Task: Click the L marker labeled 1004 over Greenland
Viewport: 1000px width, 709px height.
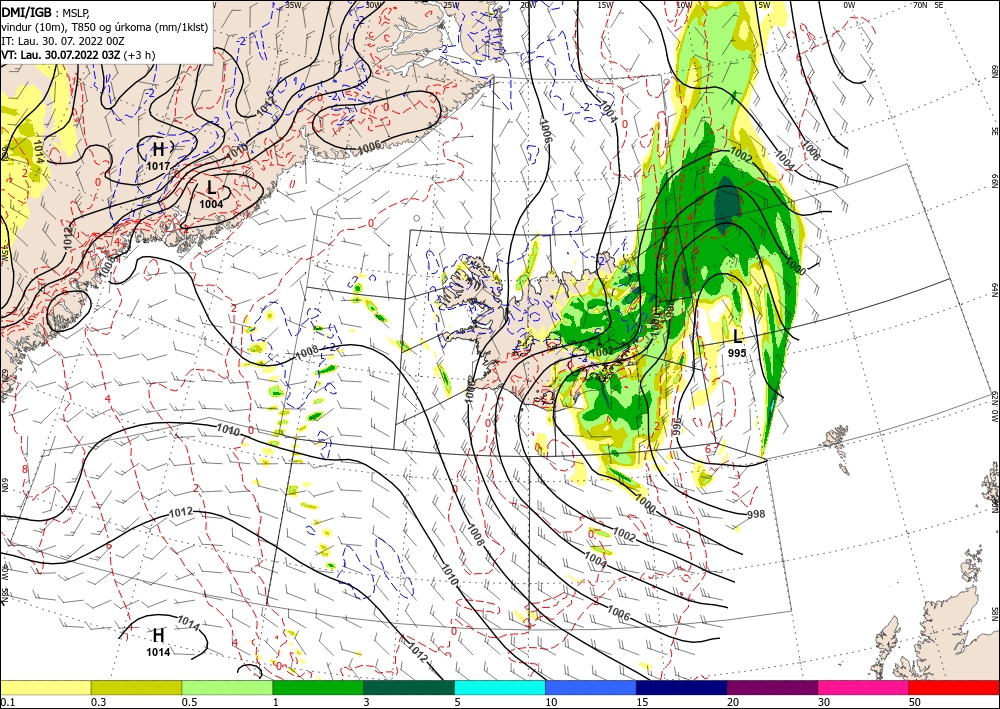Action: pos(211,187)
